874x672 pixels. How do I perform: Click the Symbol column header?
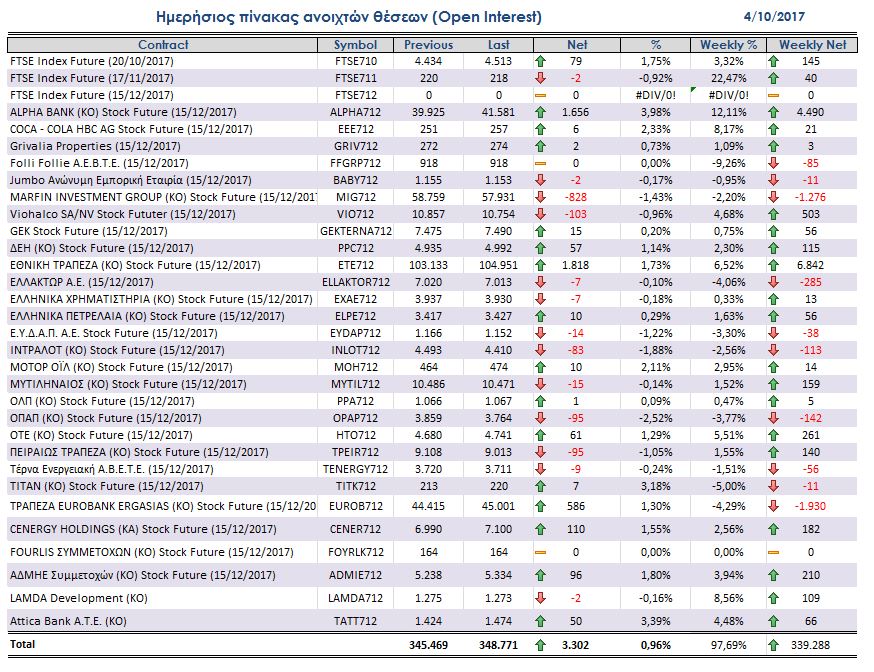coord(355,45)
